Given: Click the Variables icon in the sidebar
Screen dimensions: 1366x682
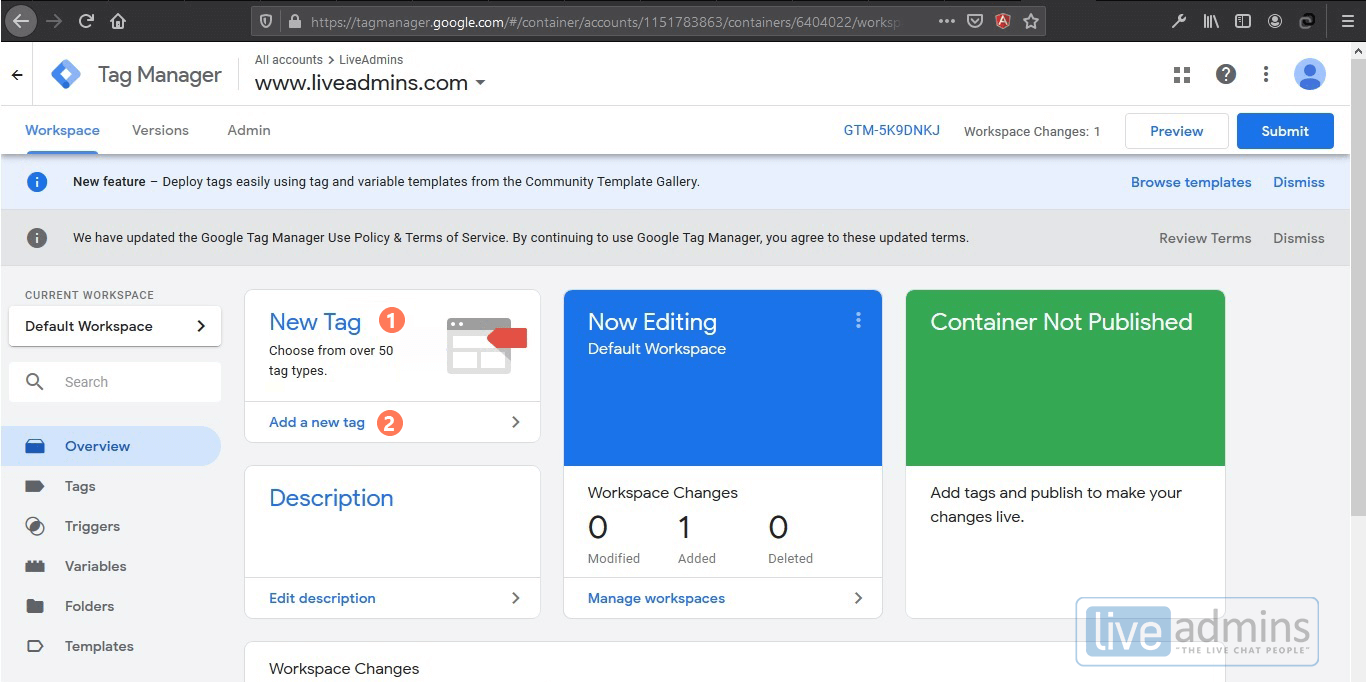Looking at the screenshot, I should point(35,566).
